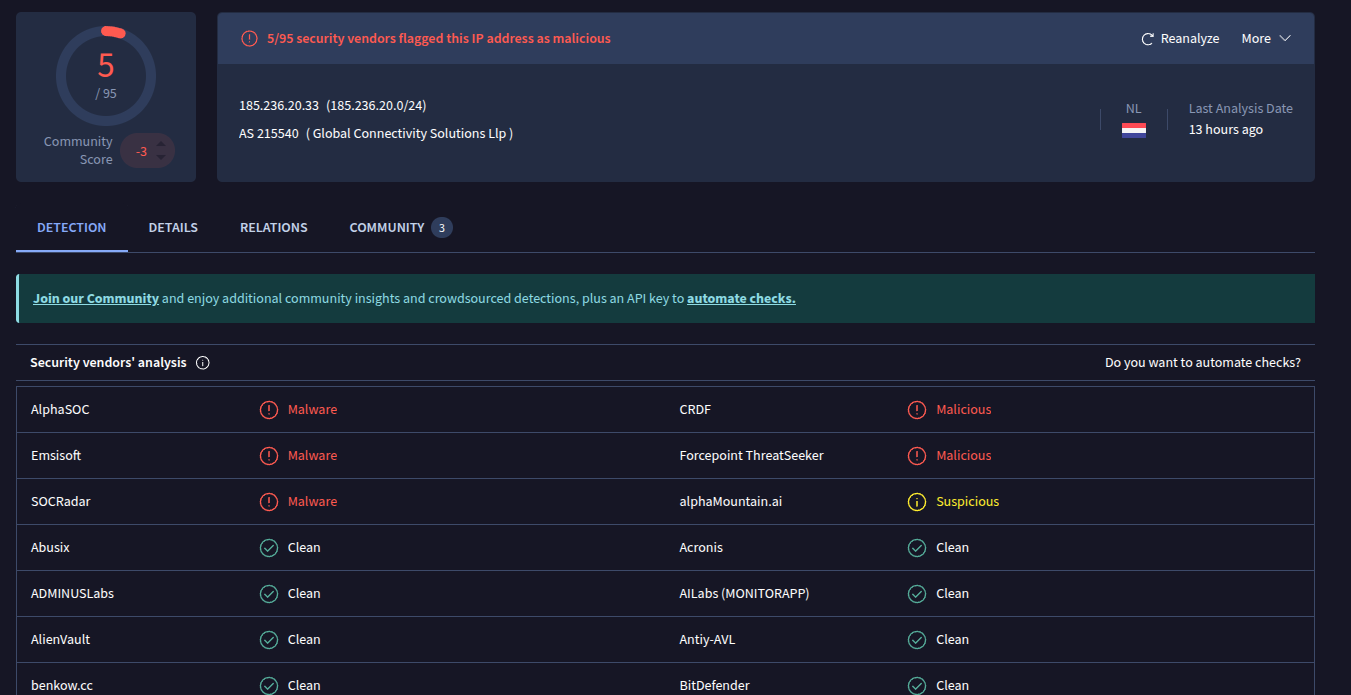1351x695 pixels.
Task: Click the Abusix clean checkmark icon
Action: pyautogui.click(x=269, y=548)
